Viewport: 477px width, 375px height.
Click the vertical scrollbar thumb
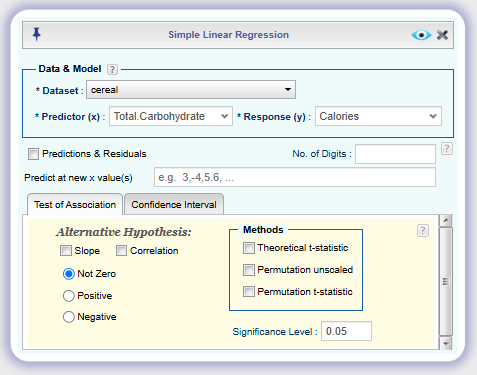446,282
